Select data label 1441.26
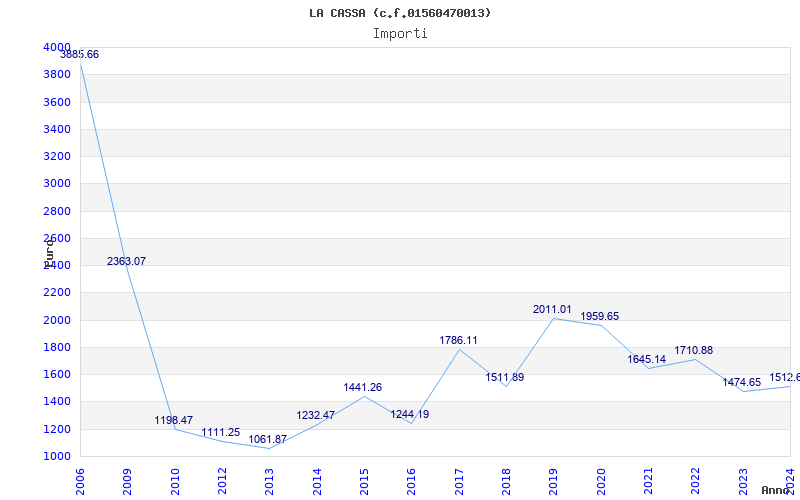 point(363,387)
